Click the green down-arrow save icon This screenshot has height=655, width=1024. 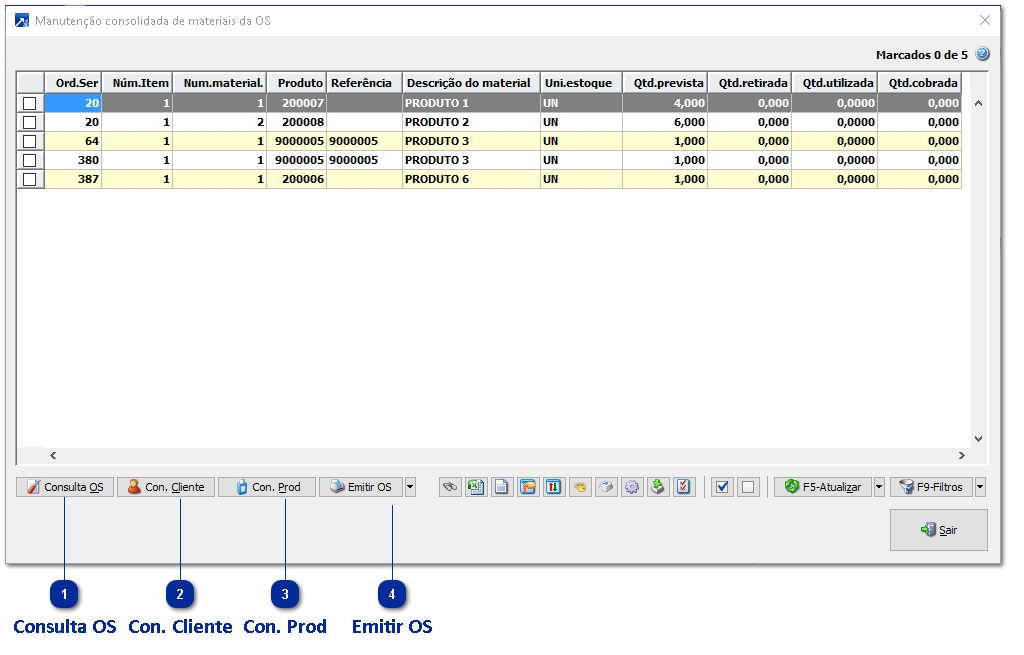tap(658, 487)
